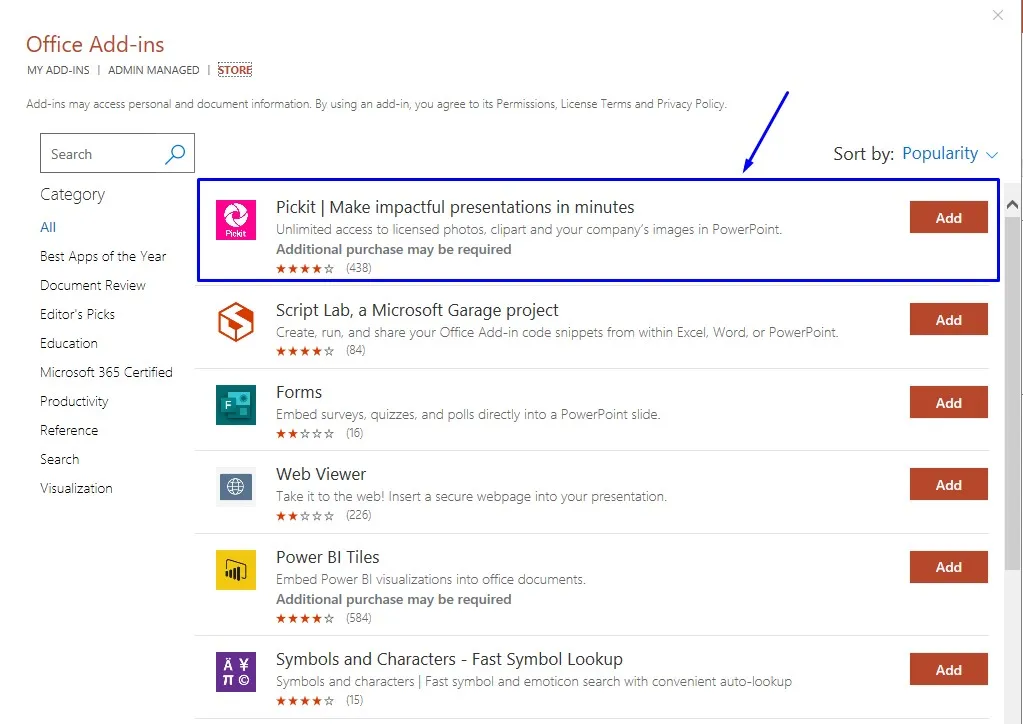Click the Script Lab orange logo icon

coord(236,322)
